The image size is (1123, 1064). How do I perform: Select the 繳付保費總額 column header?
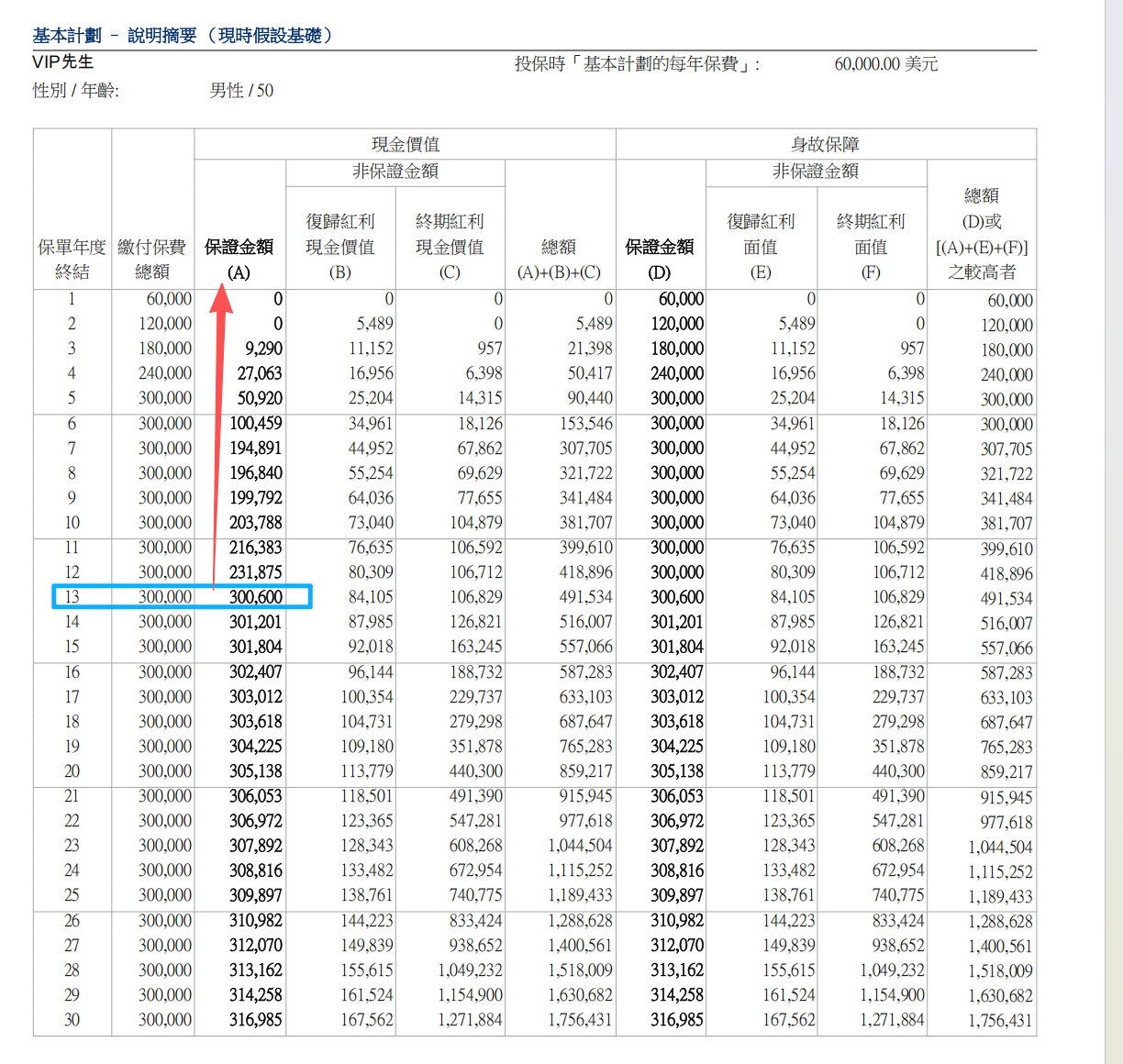[152, 259]
